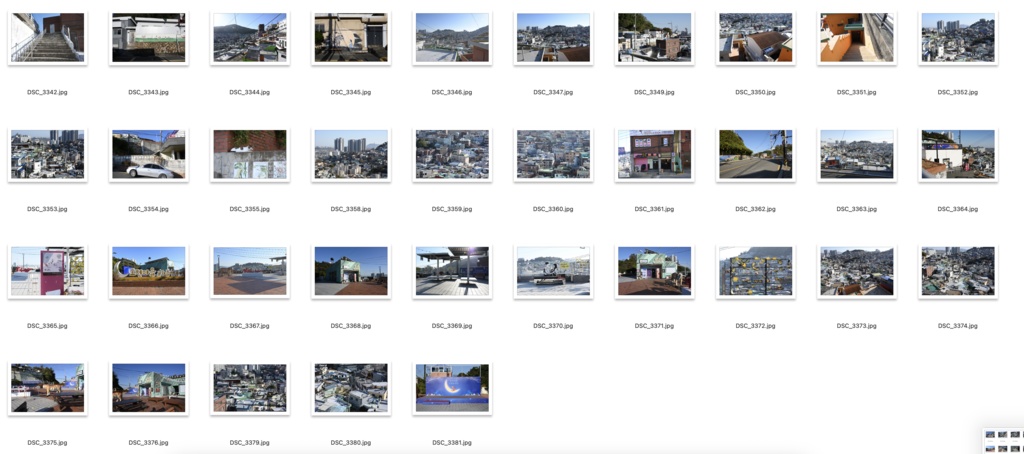This screenshot has height=454, width=1024.
Task: Click the filename label DSC_3381.jpg
Action: 452,442
